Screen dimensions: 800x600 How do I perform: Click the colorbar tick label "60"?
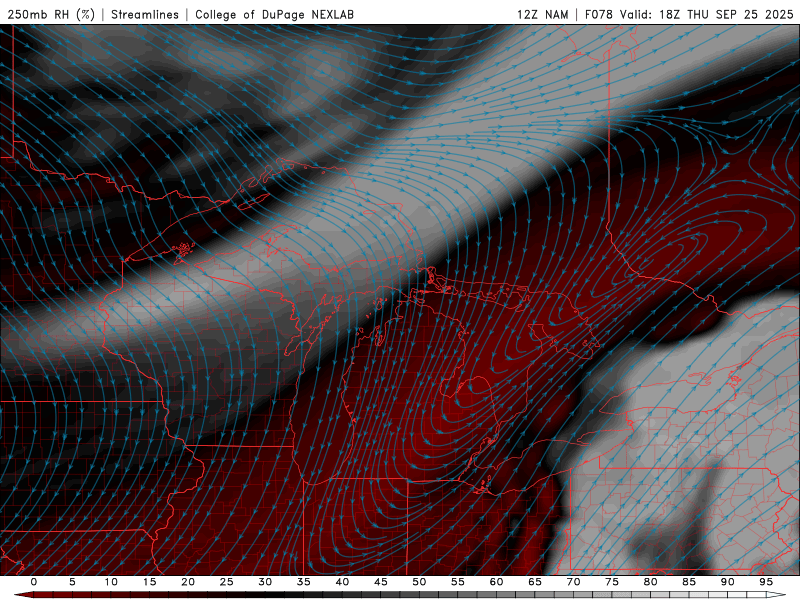click(x=496, y=582)
